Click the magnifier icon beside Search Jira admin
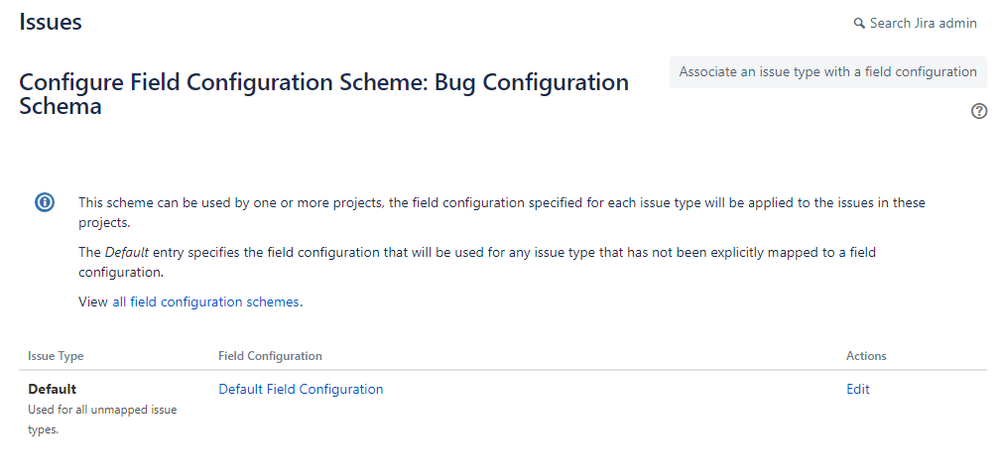Viewport: 999px width, 474px height. click(859, 24)
